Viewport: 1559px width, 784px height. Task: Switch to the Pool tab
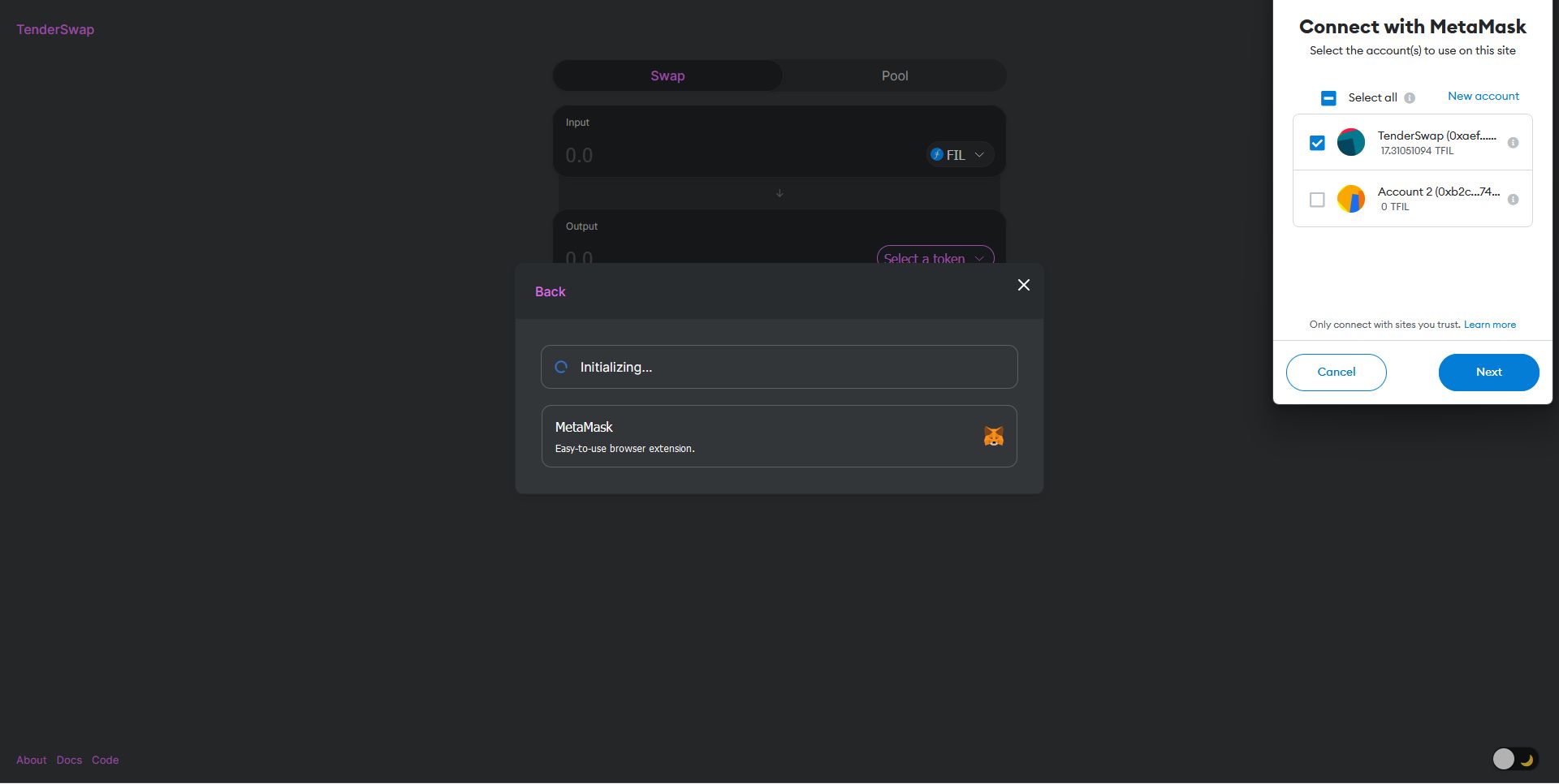(895, 75)
